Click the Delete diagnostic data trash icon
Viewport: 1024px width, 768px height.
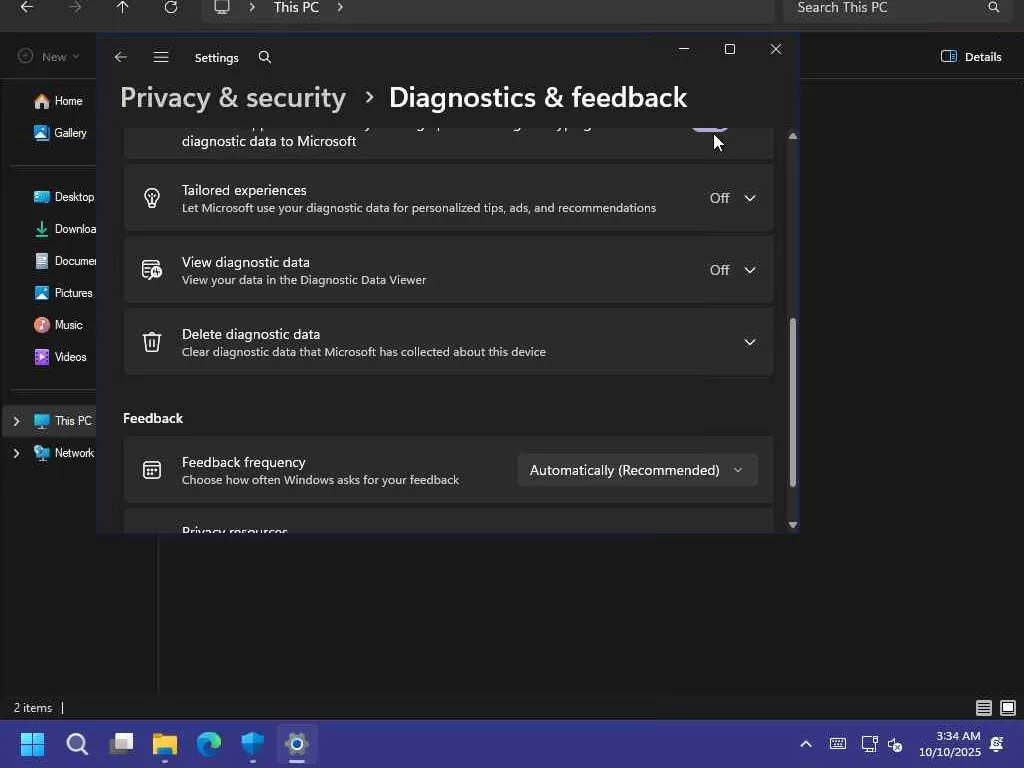pos(152,342)
